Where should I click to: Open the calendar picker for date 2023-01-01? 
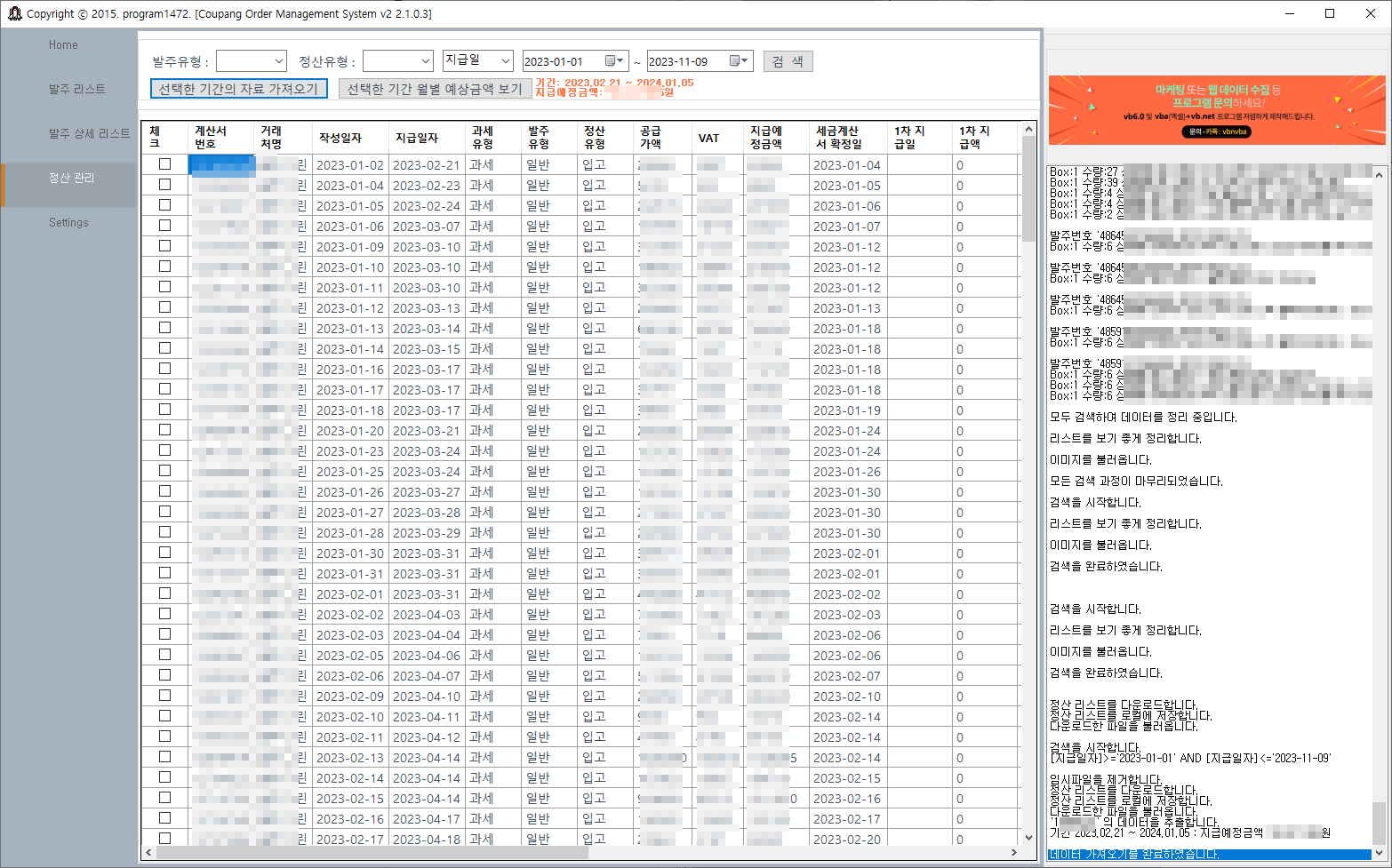pos(614,60)
